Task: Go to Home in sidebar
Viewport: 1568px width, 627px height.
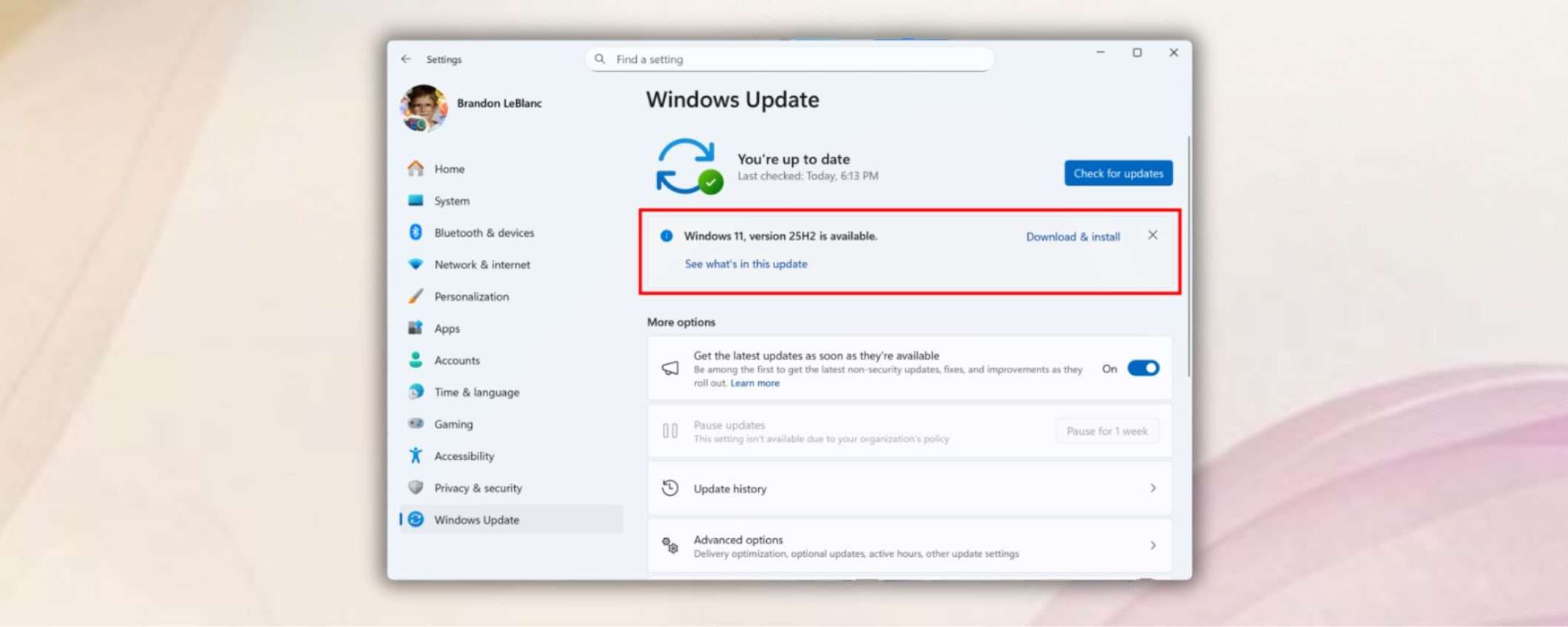Action: (x=449, y=169)
